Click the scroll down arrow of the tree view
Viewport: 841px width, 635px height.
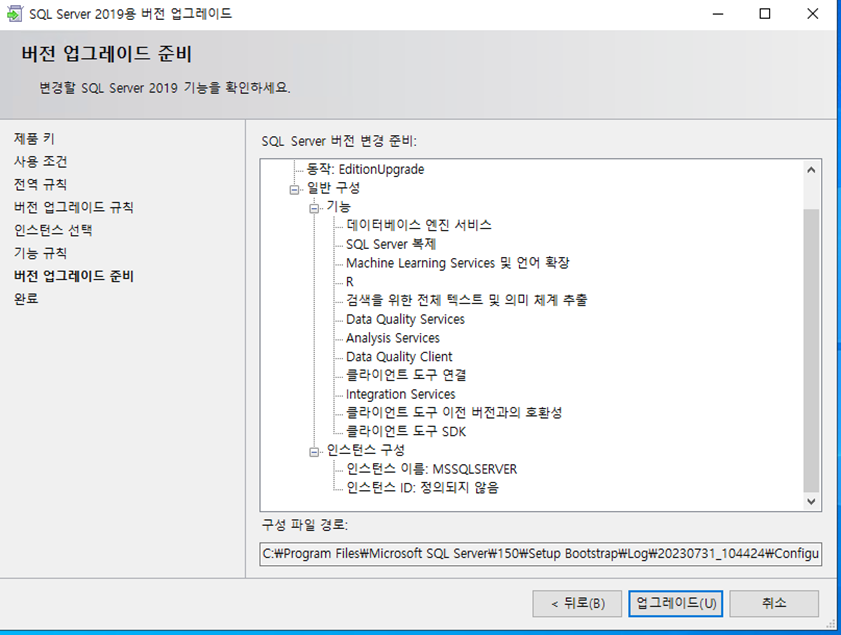tap(811, 501)
